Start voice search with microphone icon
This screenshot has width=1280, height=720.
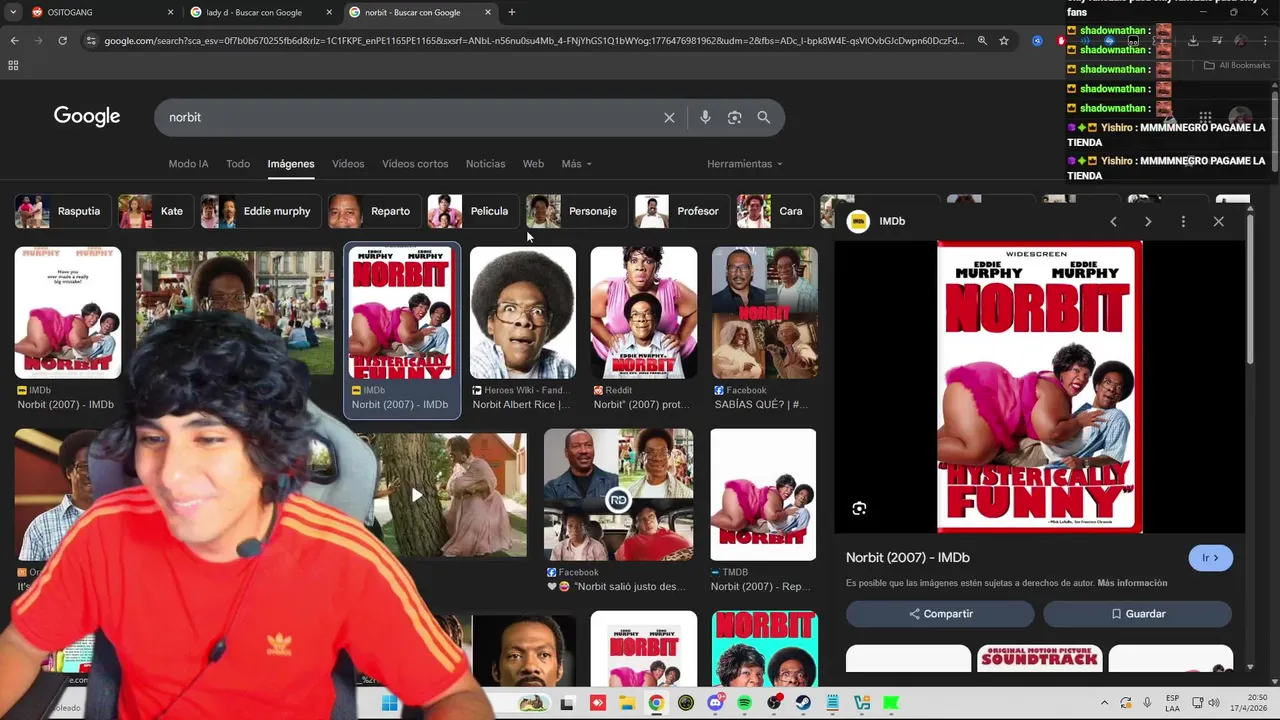point(705,117)
